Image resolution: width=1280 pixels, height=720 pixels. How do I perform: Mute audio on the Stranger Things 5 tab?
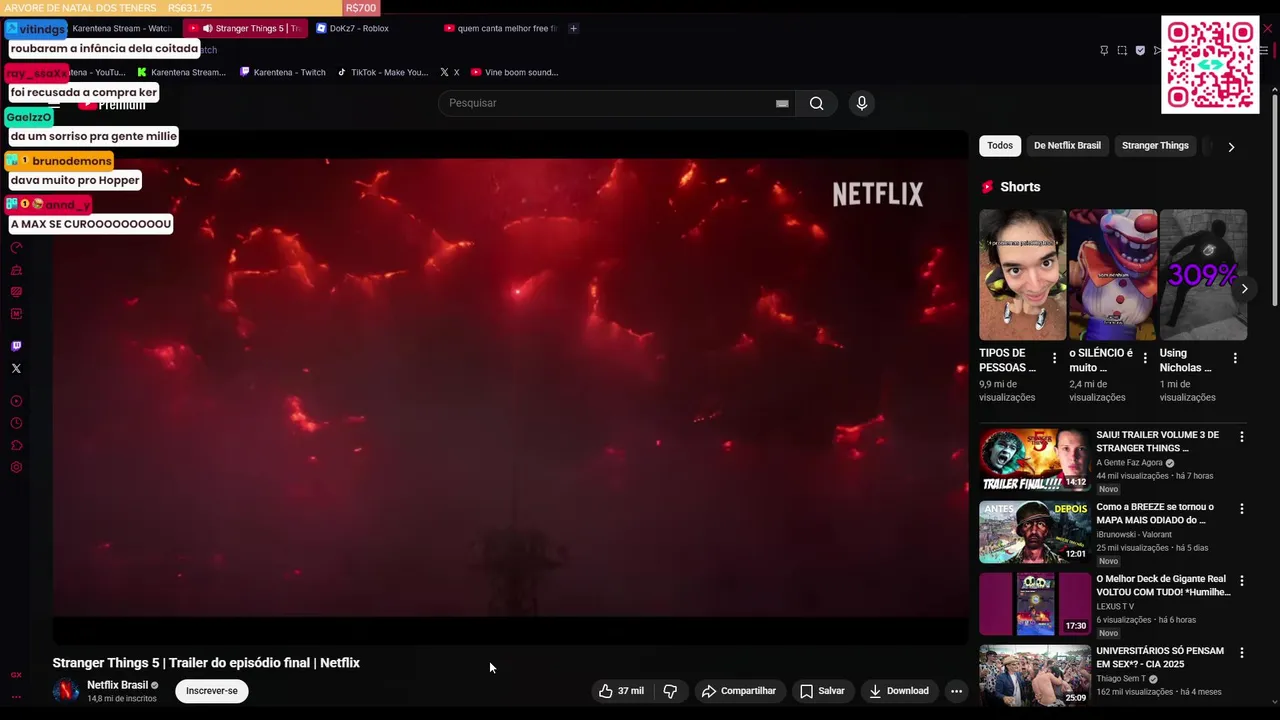pos(208,28)
